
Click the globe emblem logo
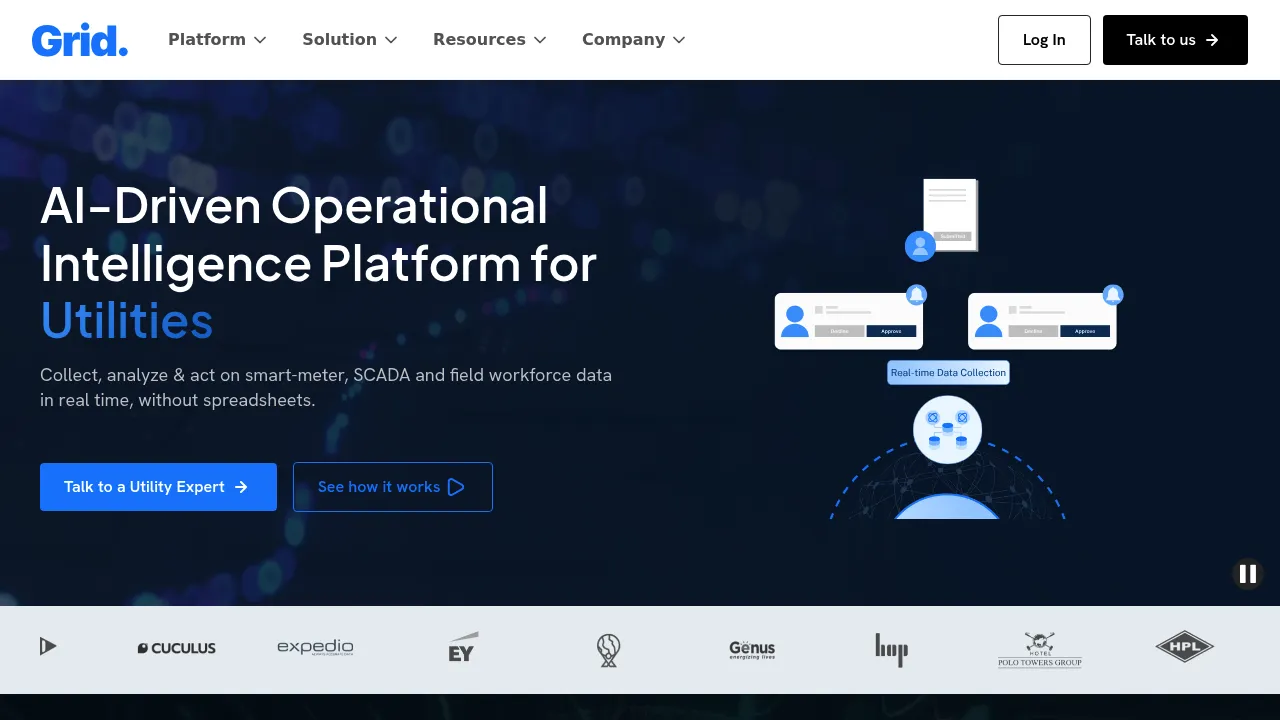[x=609, y=650]
